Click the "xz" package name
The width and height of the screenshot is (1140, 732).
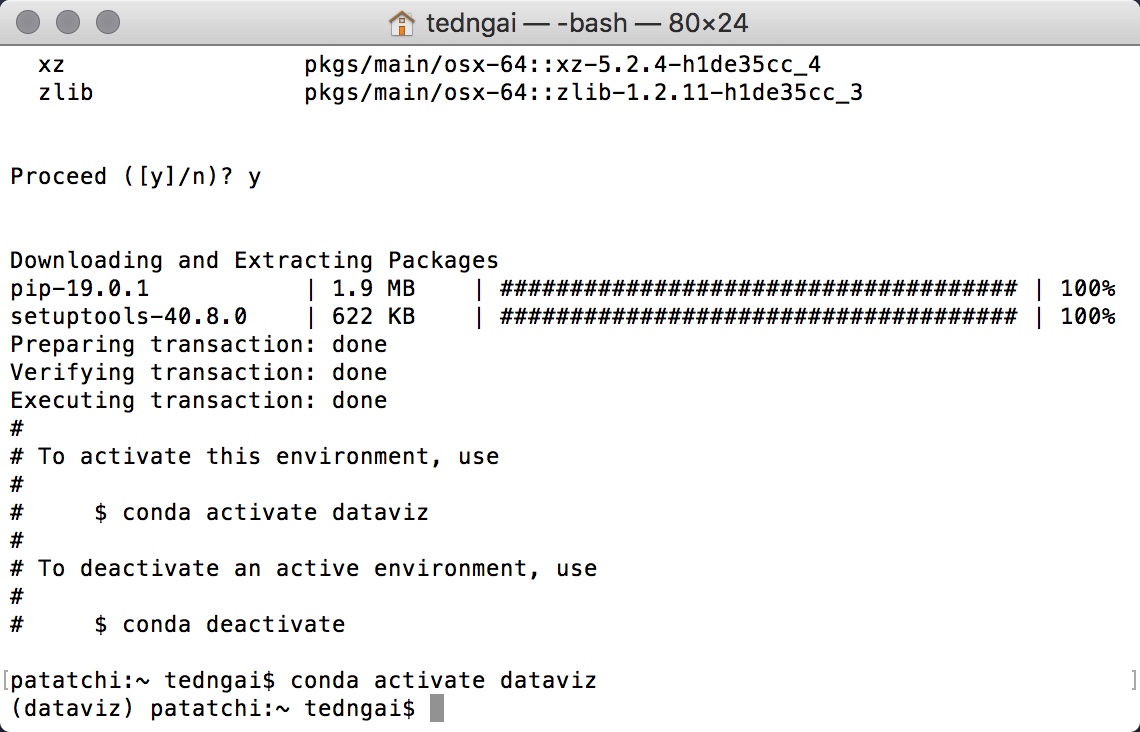[x=52, y=65]
